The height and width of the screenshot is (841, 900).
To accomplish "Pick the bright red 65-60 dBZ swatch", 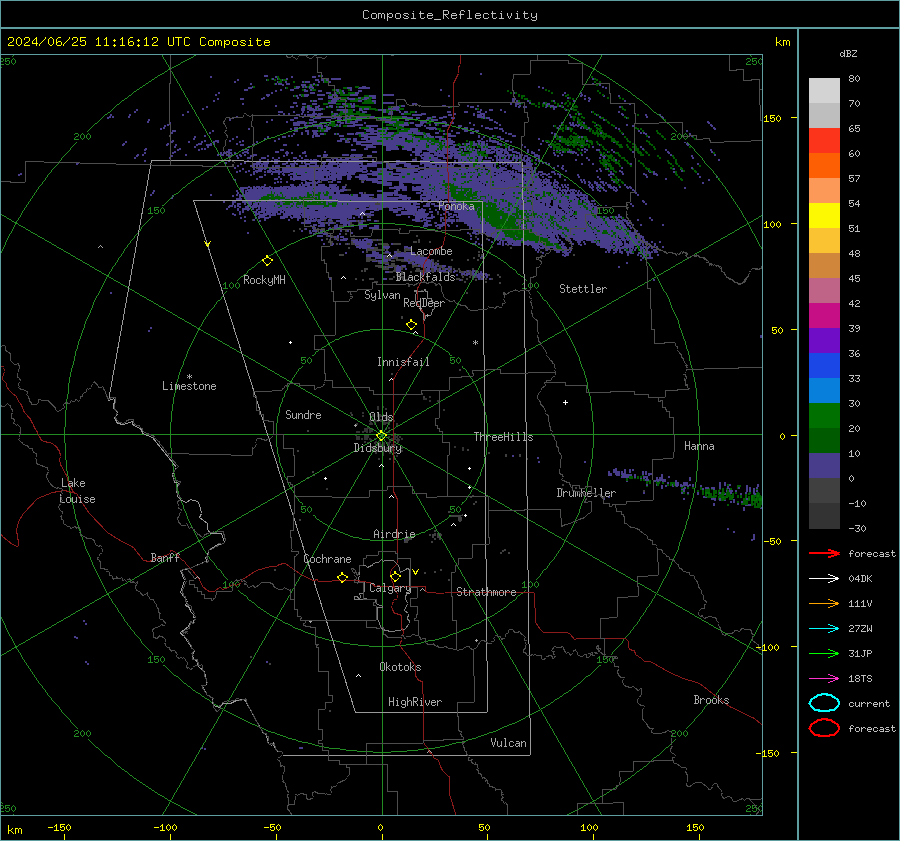I will [x=824, y=141].
